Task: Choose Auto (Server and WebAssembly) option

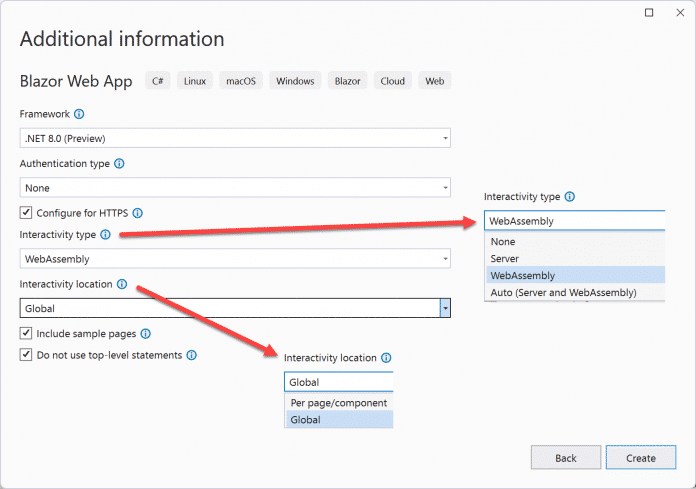Action: pyautogui.click(x=575, y=292)
